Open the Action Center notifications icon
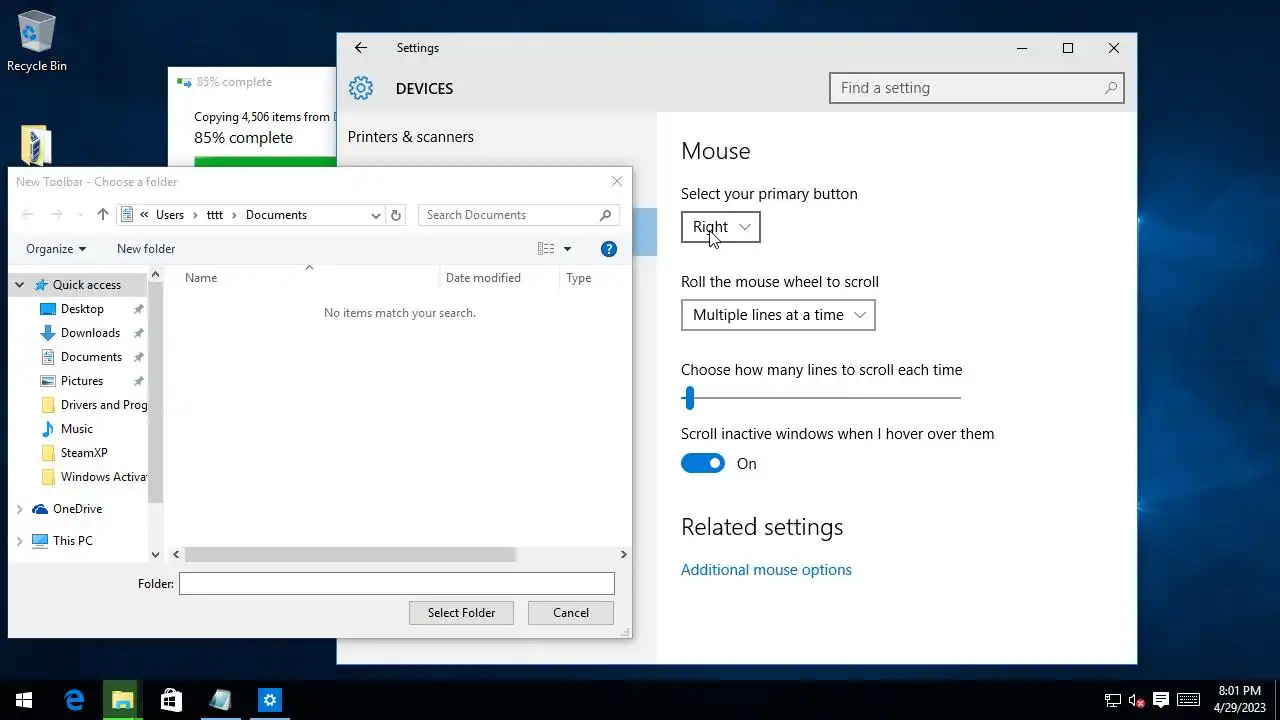This screenshot has width=1280, height=720. [x=1161, y=700]
